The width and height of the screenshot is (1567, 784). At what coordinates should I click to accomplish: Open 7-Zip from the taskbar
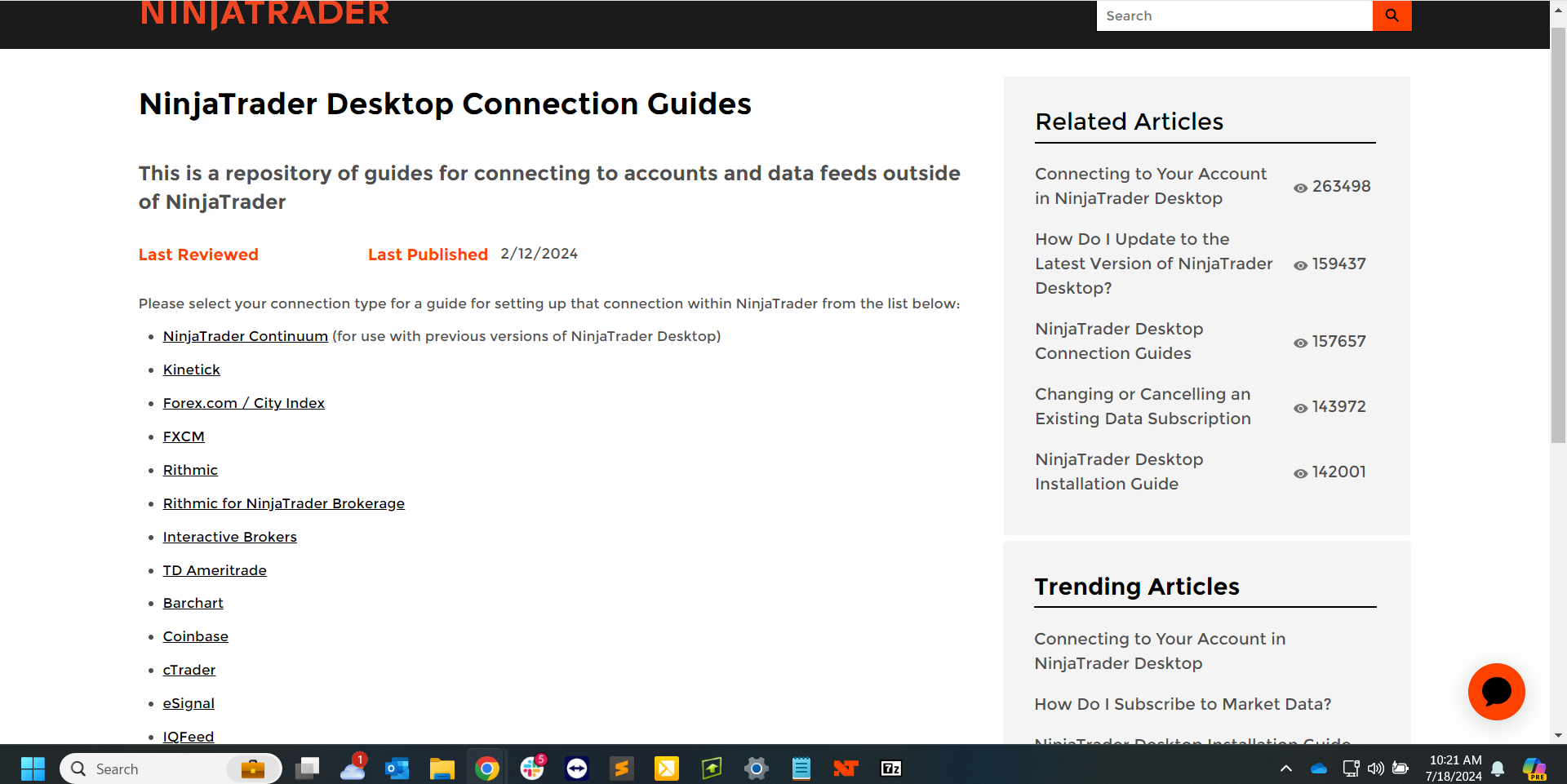tap(891, 768)
